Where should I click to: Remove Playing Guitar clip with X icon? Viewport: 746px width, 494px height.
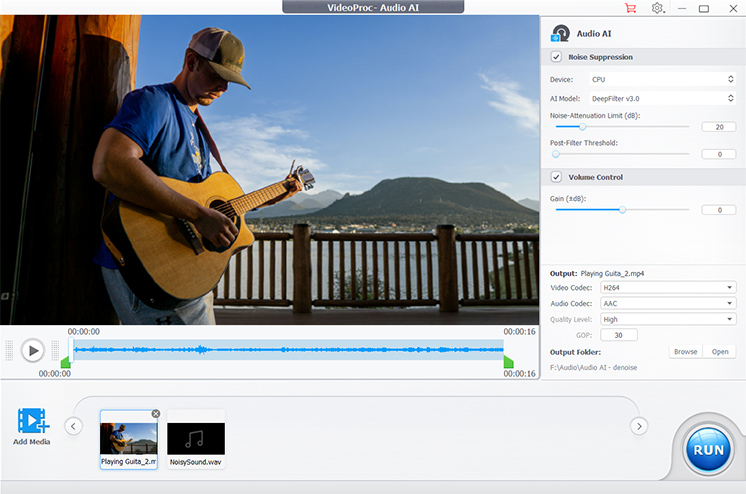155,414
